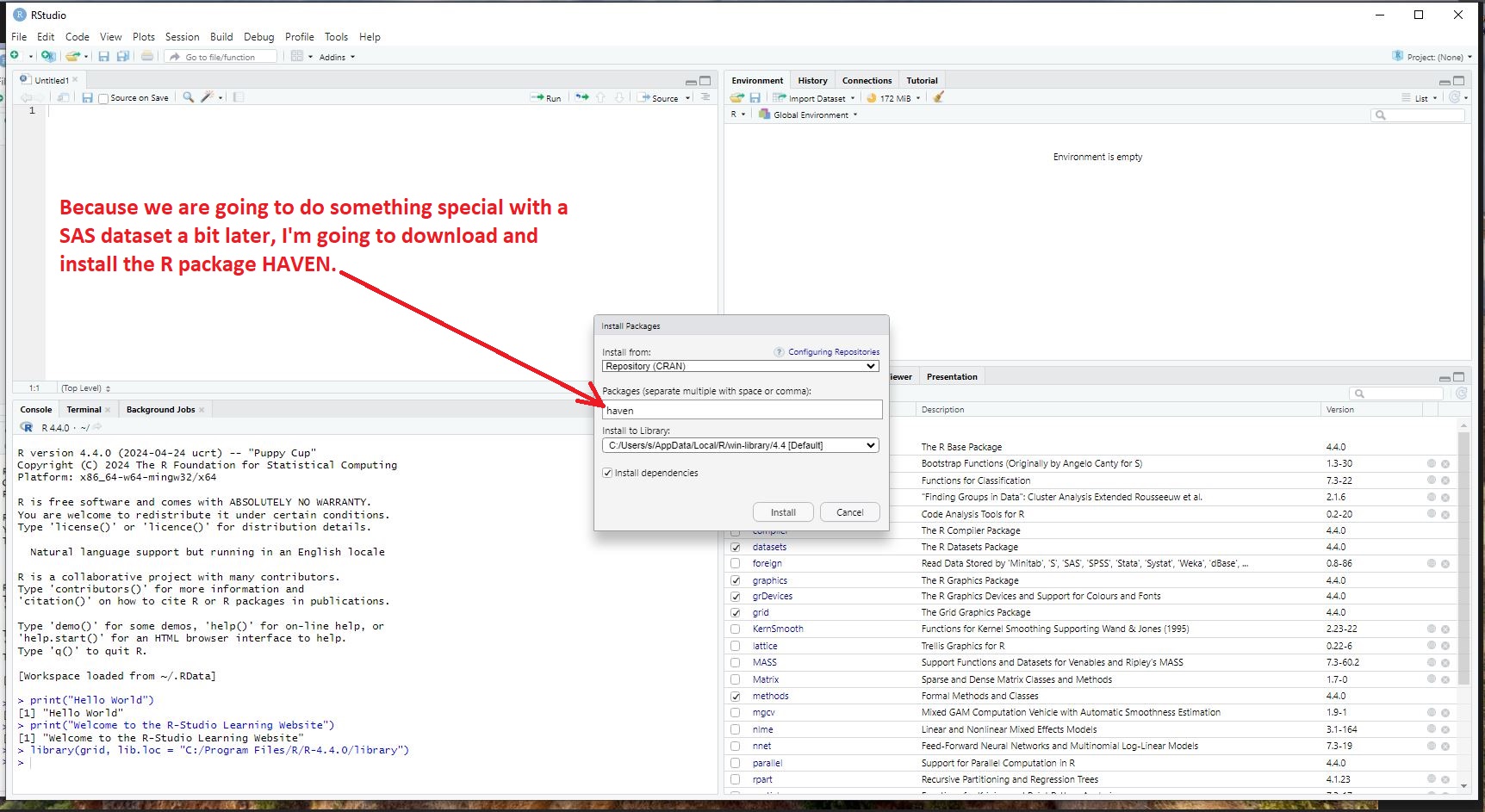Uncheck the Install dependencies checkbox

click(x=607, y=473)
